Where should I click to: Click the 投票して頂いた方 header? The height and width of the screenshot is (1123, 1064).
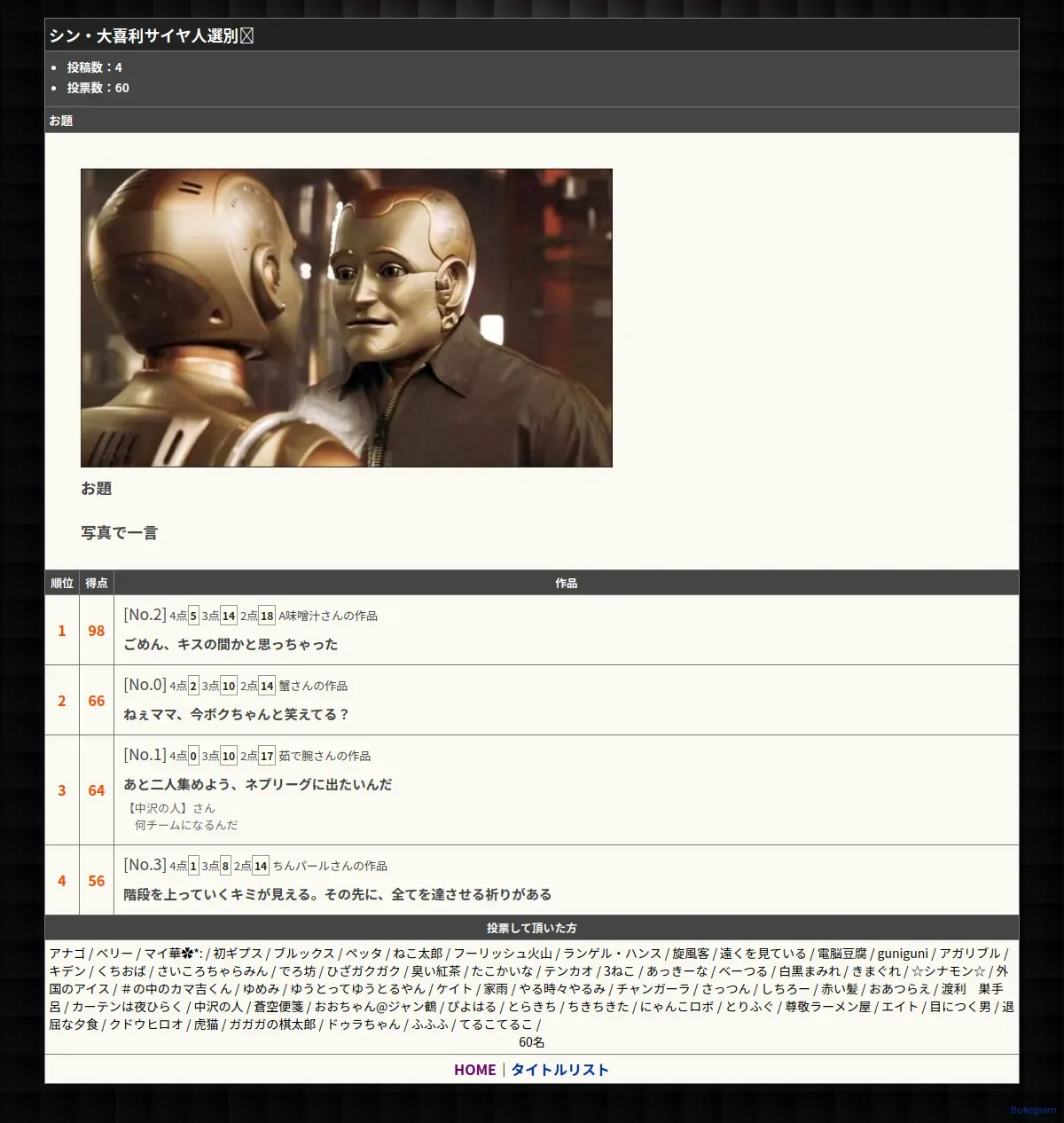click(532, 928)
